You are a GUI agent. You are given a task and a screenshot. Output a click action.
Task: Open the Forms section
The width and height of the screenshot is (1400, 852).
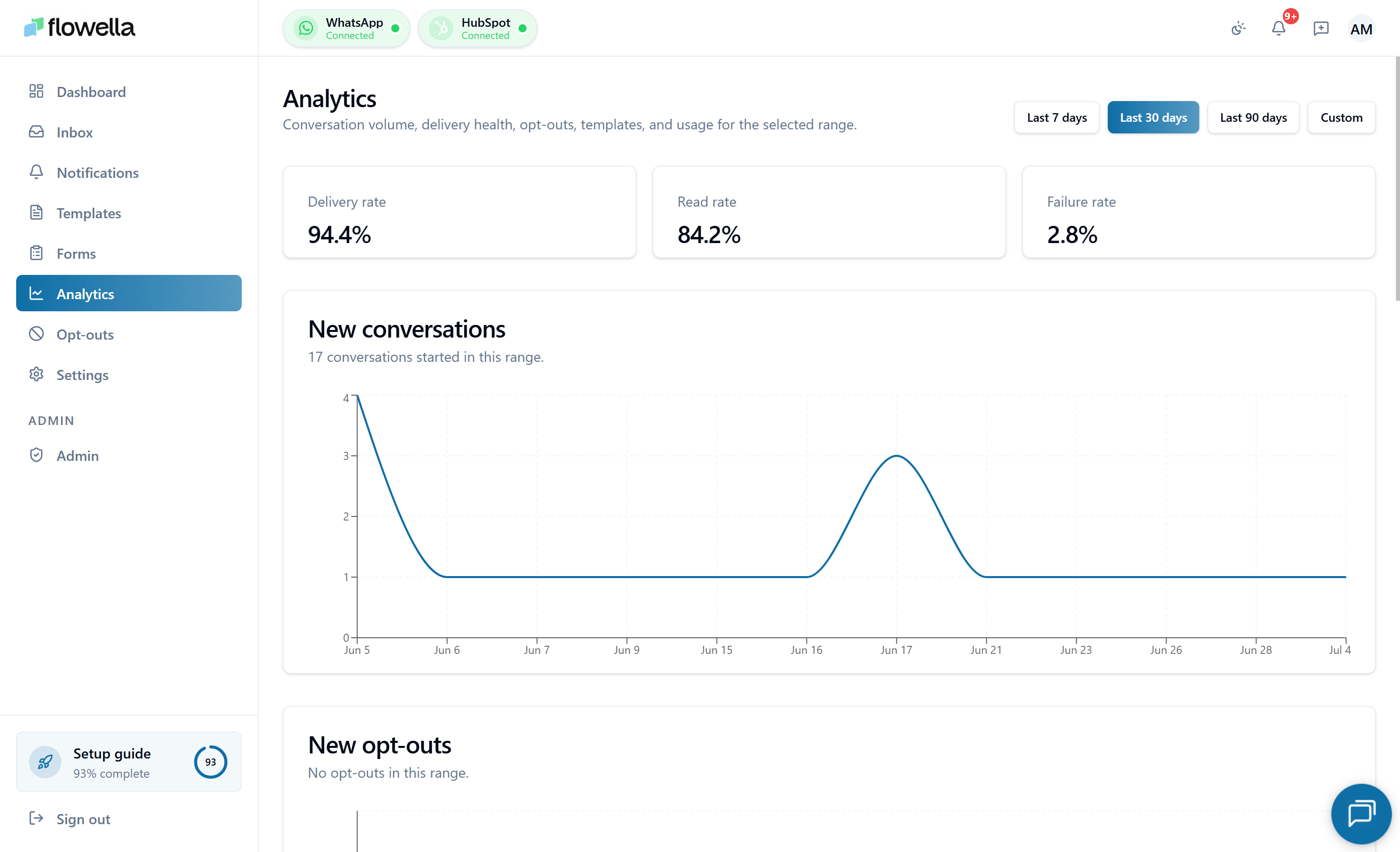coord(128,253)
